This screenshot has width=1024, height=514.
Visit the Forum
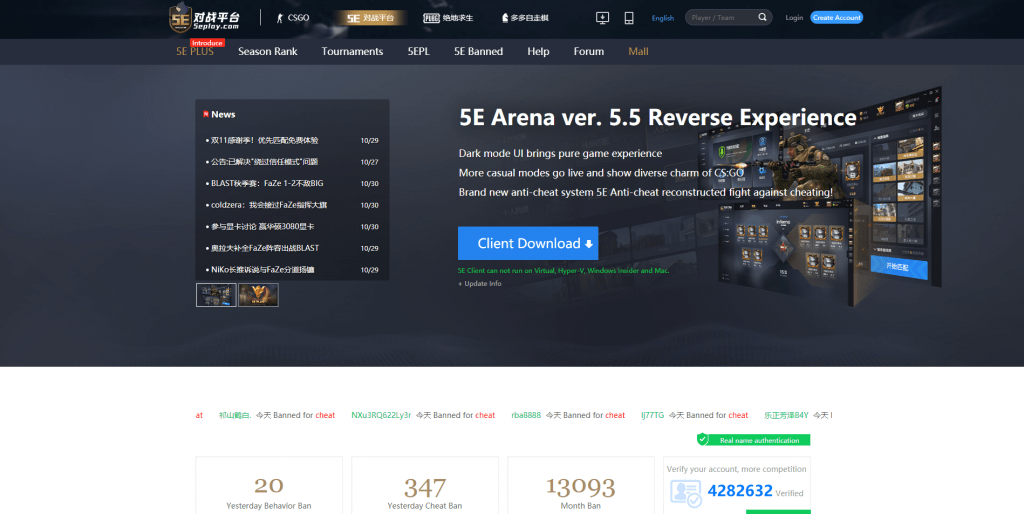(588, 52)
